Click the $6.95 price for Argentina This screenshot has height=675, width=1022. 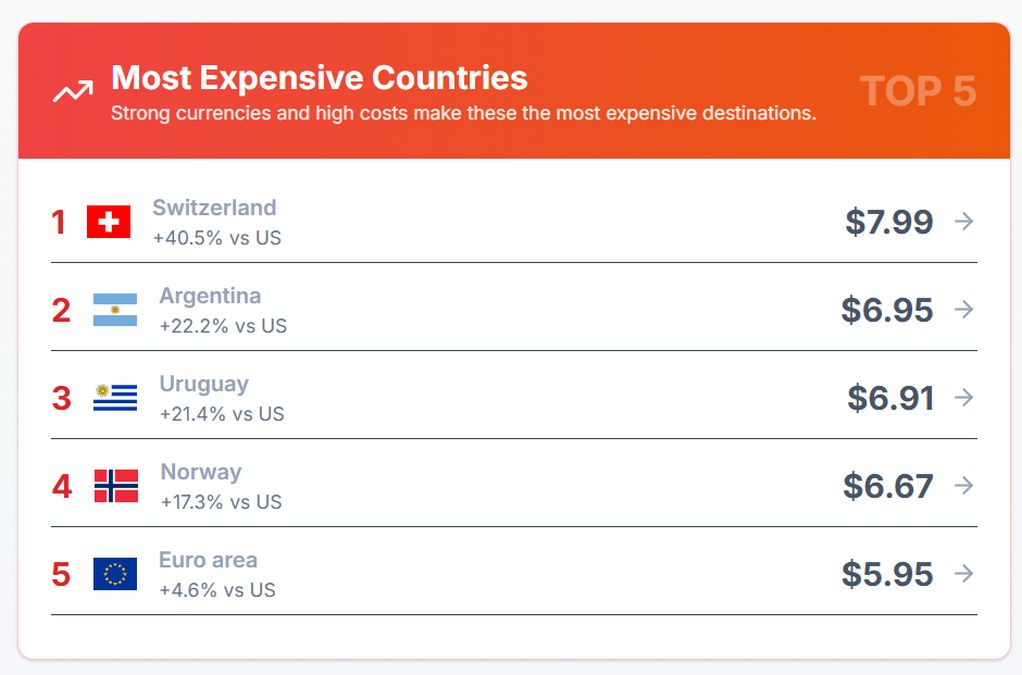[887, 310]
